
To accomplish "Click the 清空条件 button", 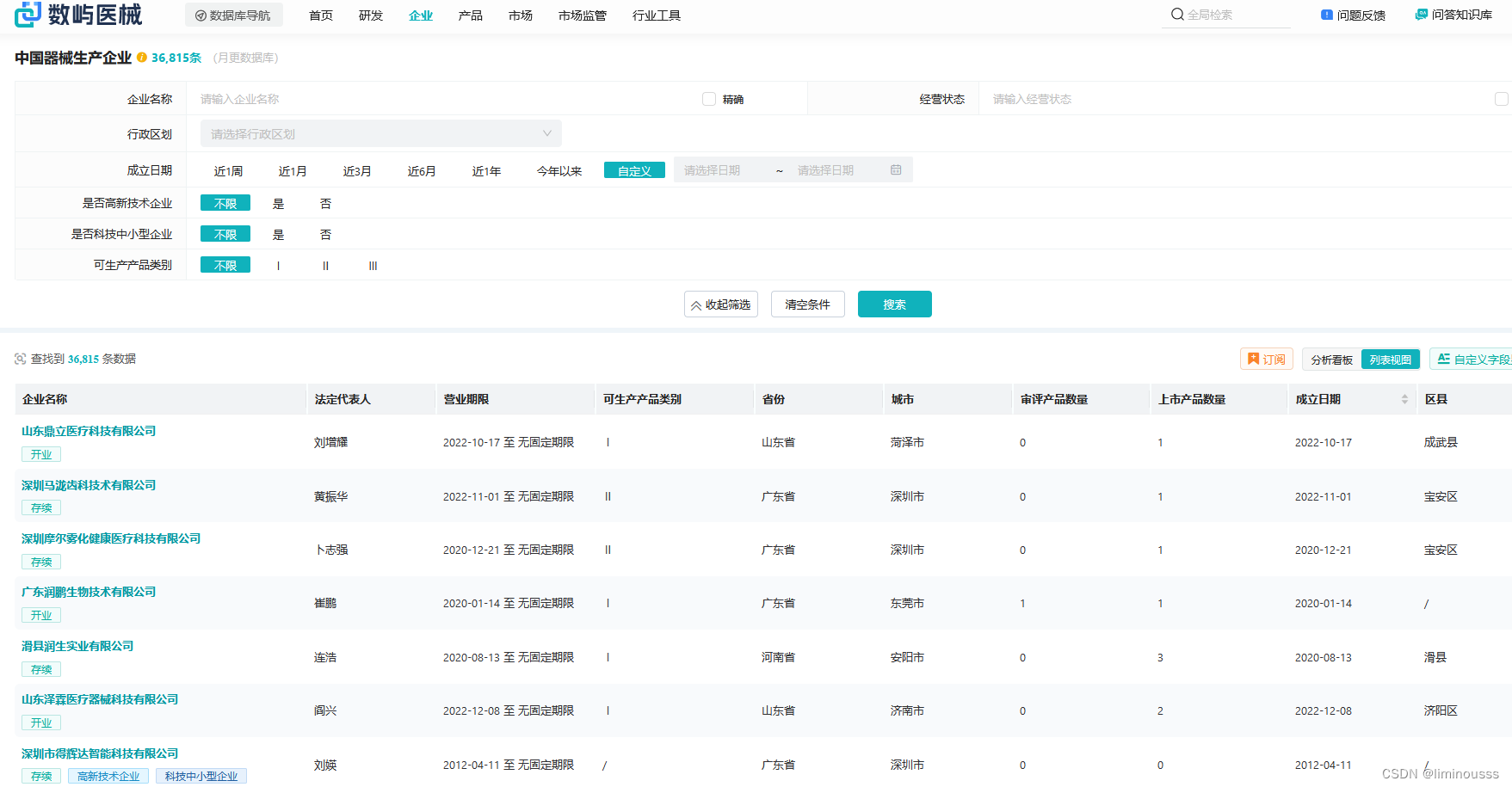I will (808, 304).
